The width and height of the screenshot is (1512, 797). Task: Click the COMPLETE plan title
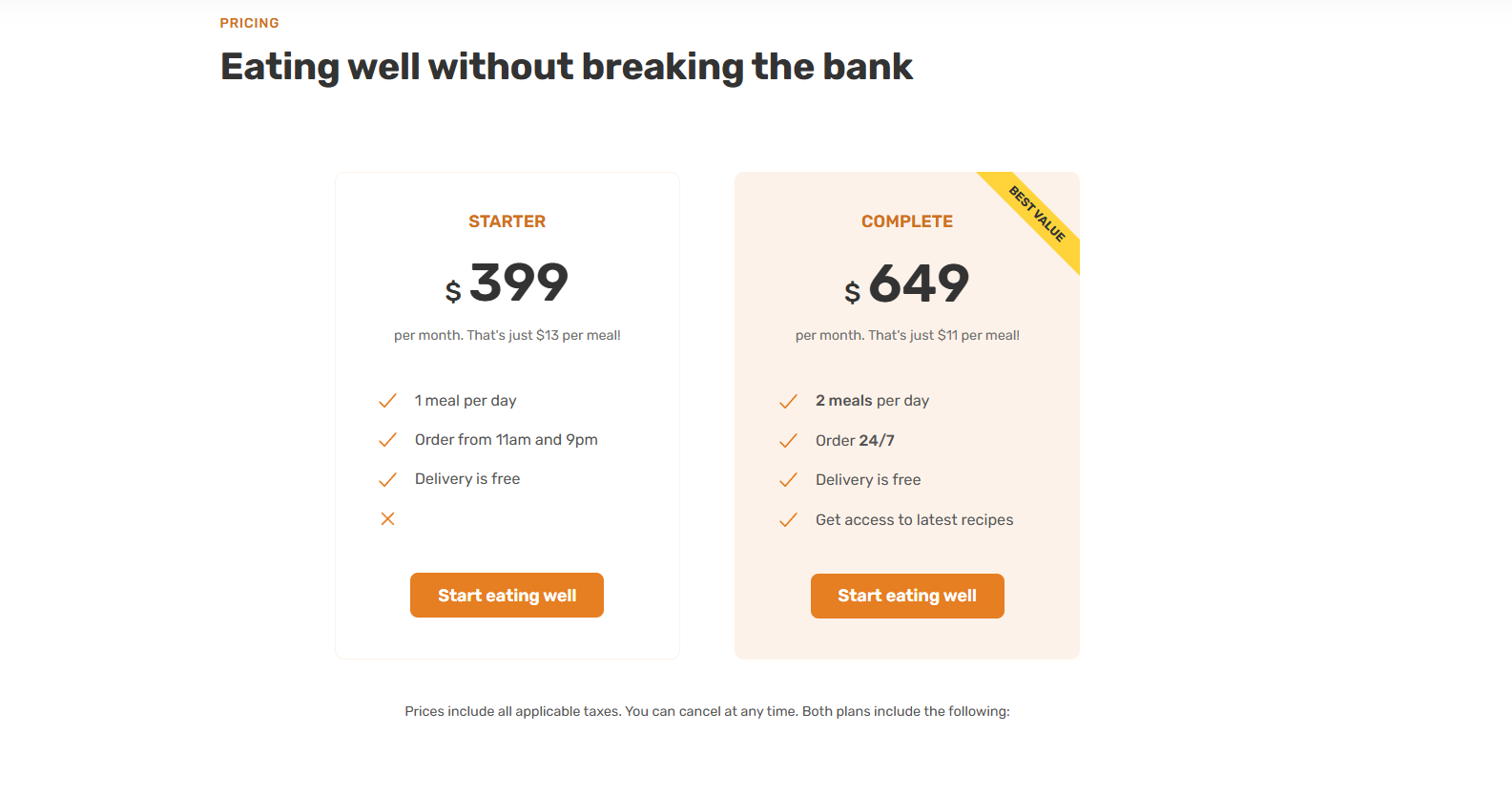click(907, 221)
